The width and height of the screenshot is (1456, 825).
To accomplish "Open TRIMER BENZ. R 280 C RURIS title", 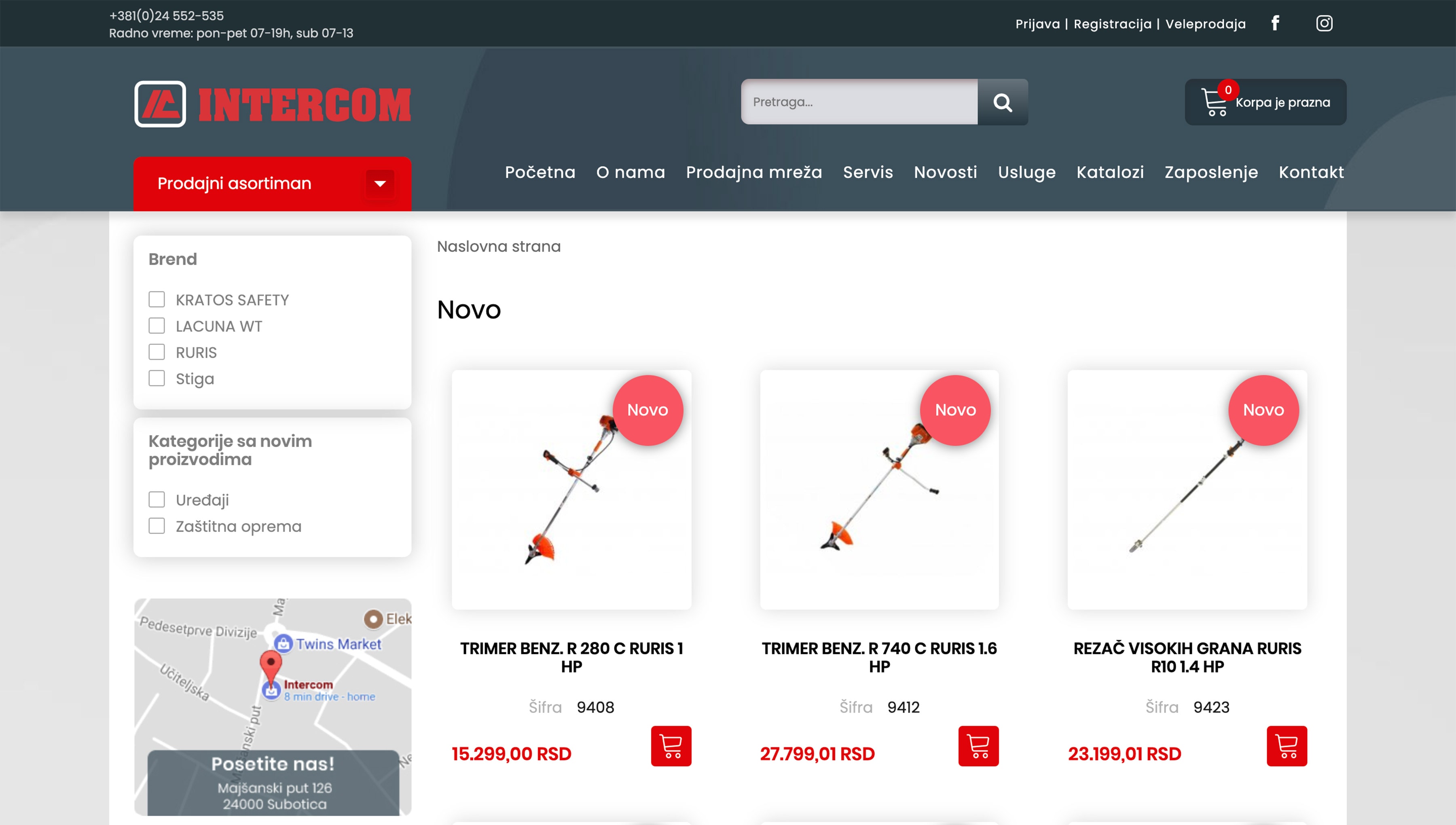I will [x=571, y=657].
